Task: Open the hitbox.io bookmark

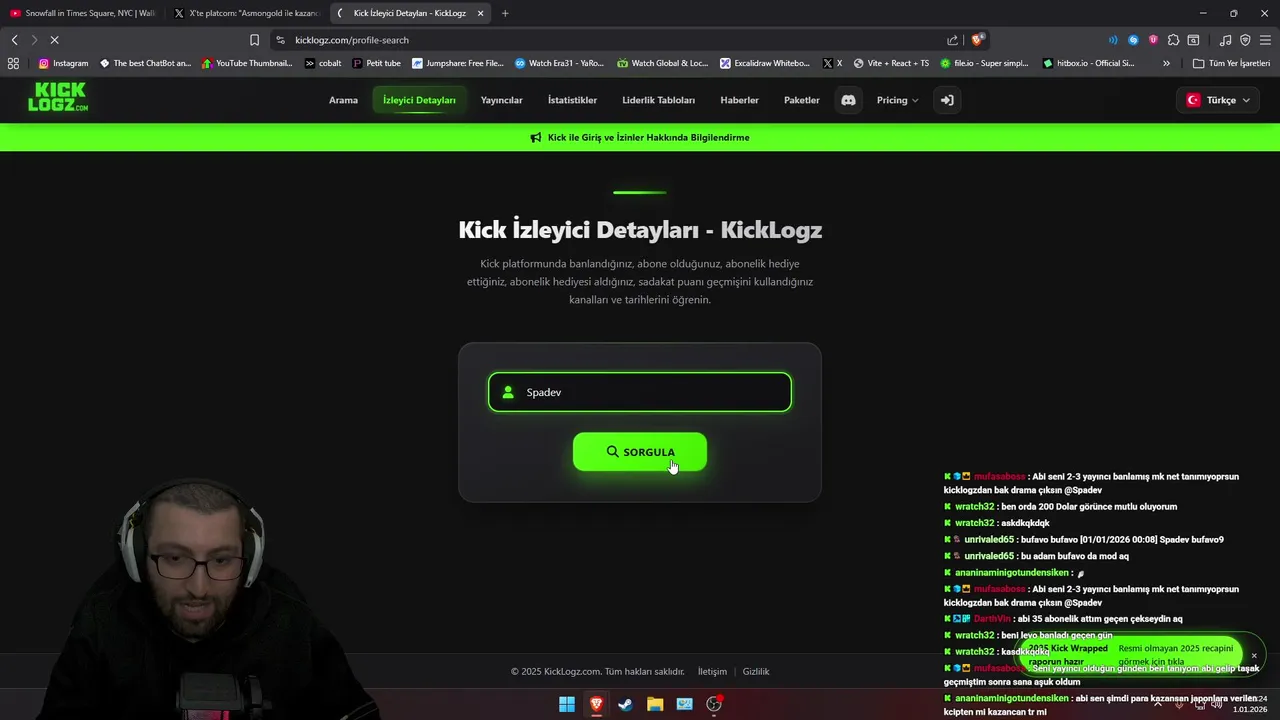Action: click(x=1088, y=63)
